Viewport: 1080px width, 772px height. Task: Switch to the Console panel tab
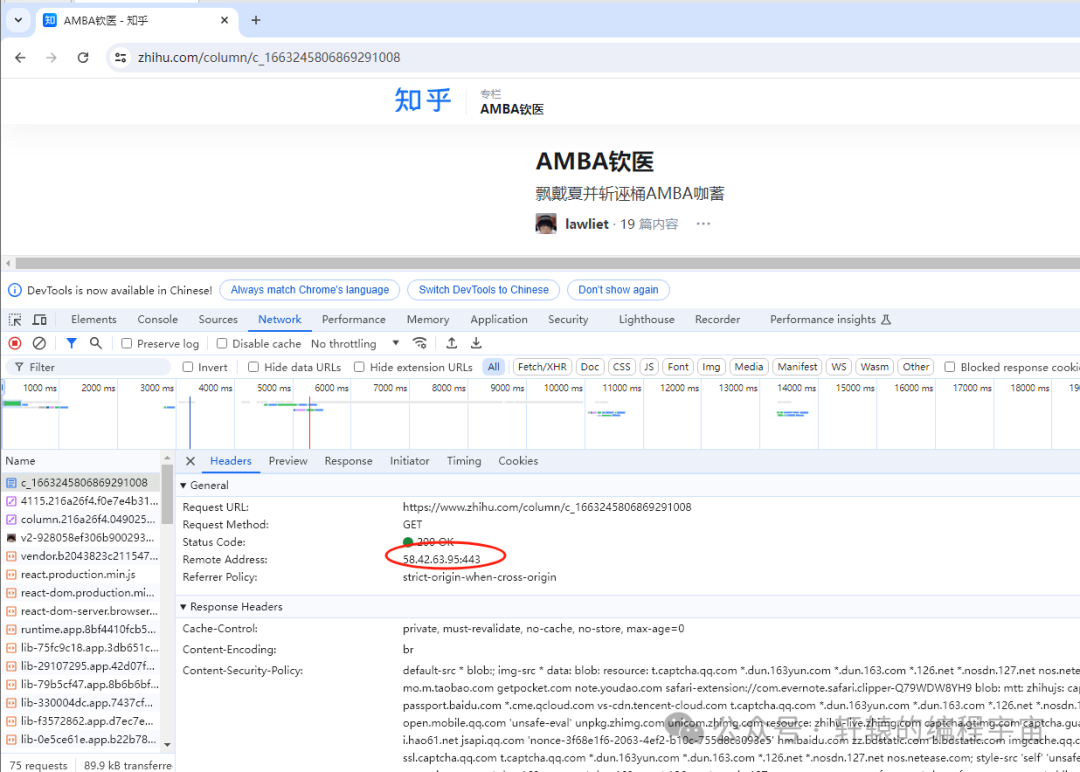158,320
